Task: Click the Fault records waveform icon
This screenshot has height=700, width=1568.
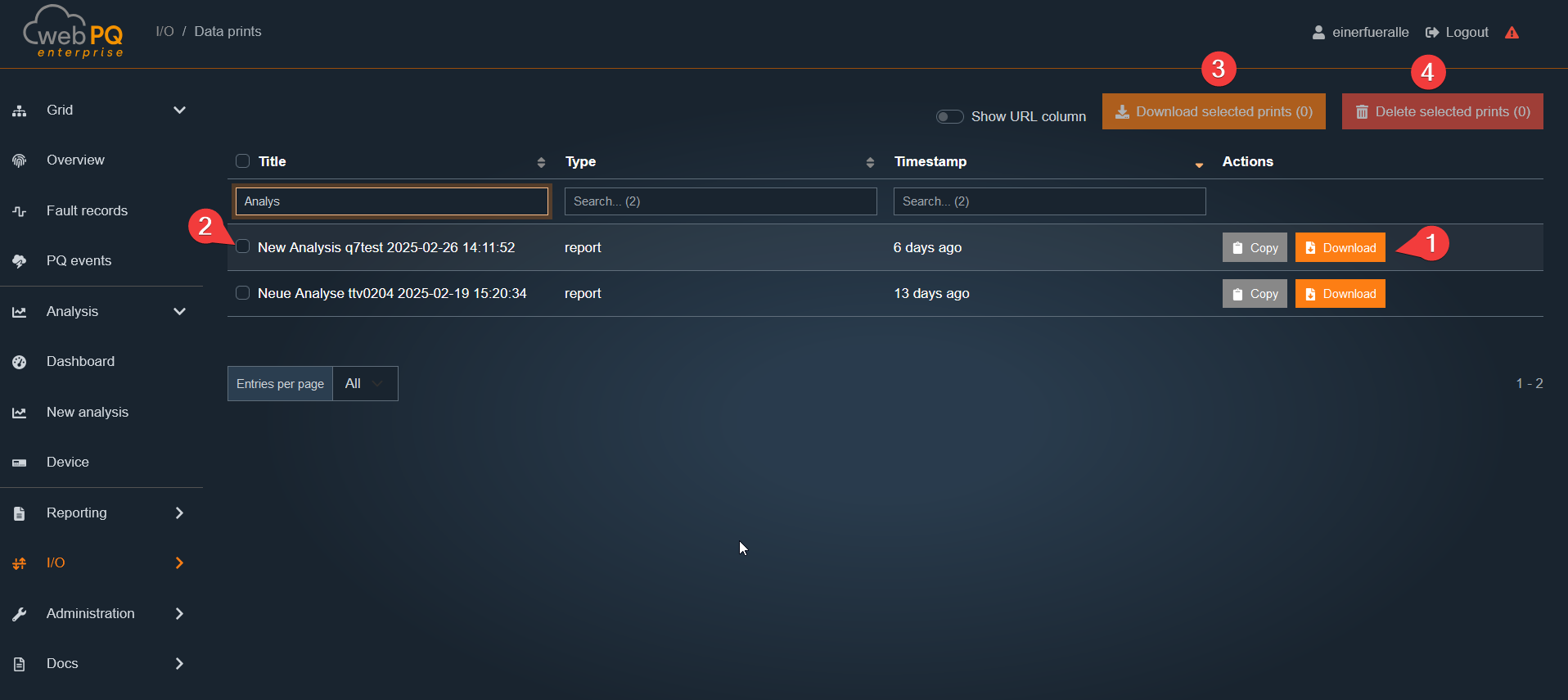Action: click(x=20, y=211)
